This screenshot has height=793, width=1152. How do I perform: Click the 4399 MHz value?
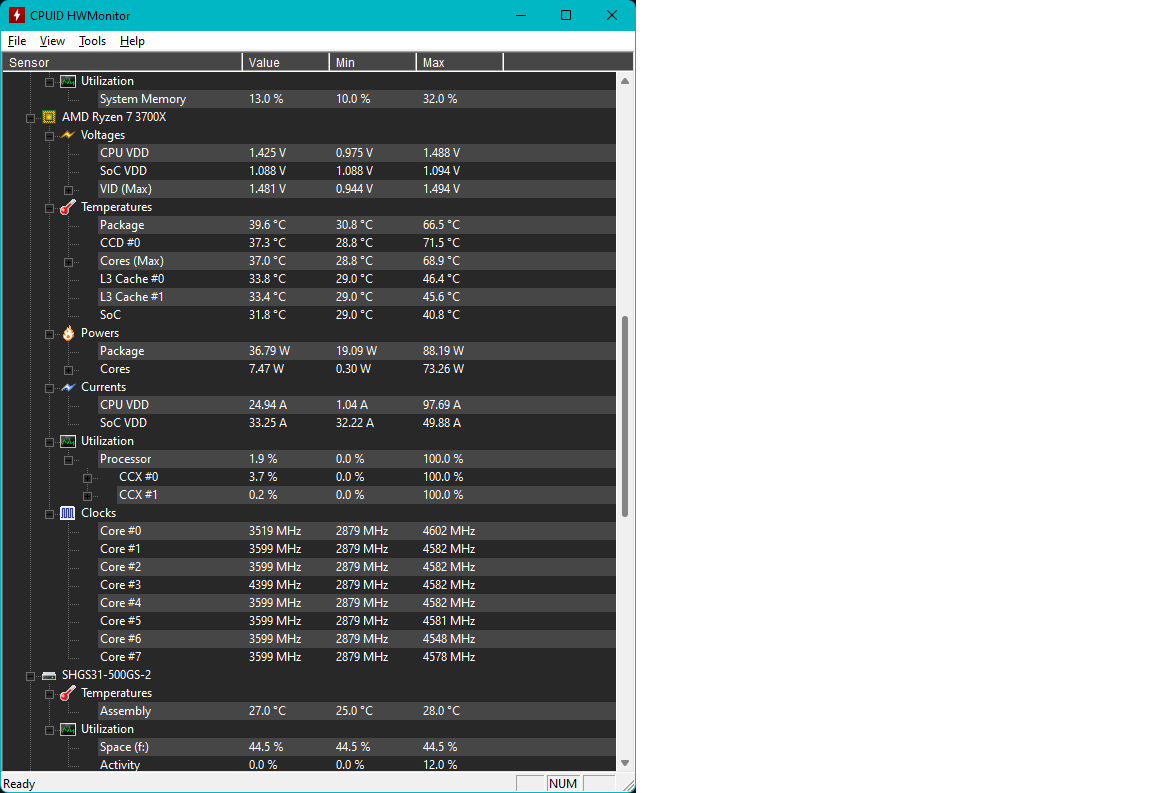pyautogui.click(x=275, y=585)
